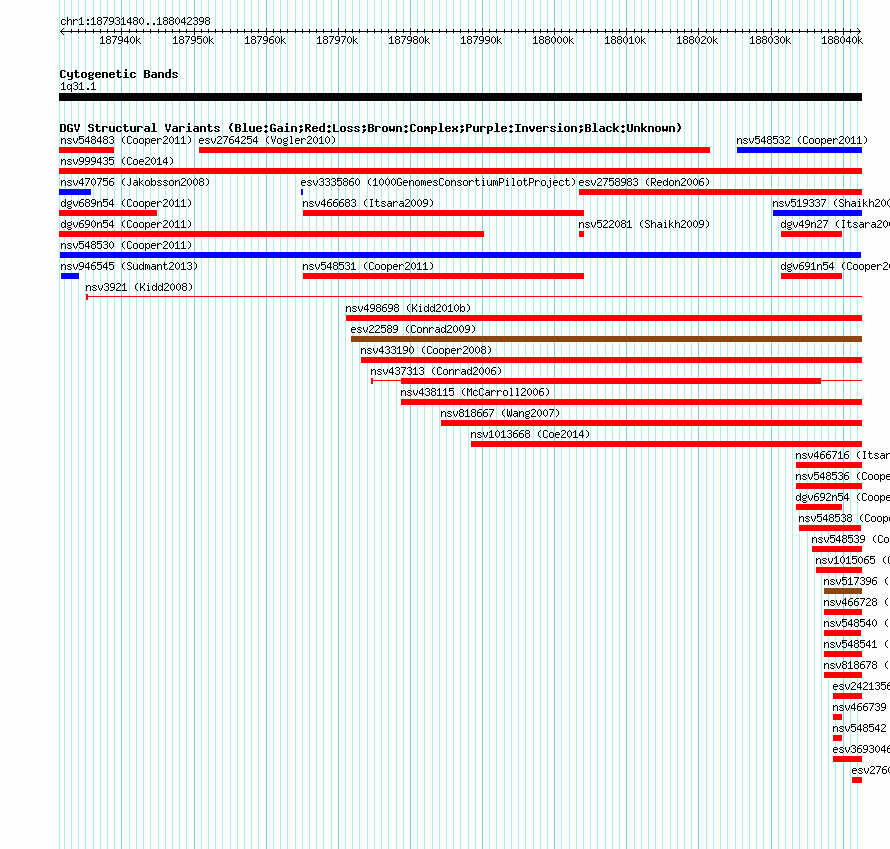Click the Cytogenetic Bands track title
The width and height of the screenshot is (890, 849).
[119, 74]
